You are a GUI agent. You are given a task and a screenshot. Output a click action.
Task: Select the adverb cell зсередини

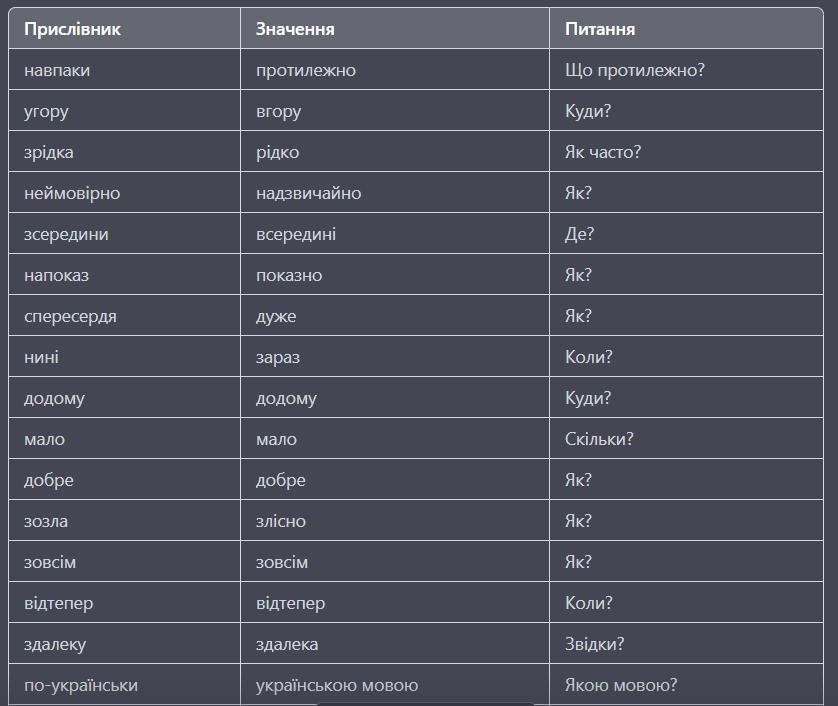(x=66, y=234)
